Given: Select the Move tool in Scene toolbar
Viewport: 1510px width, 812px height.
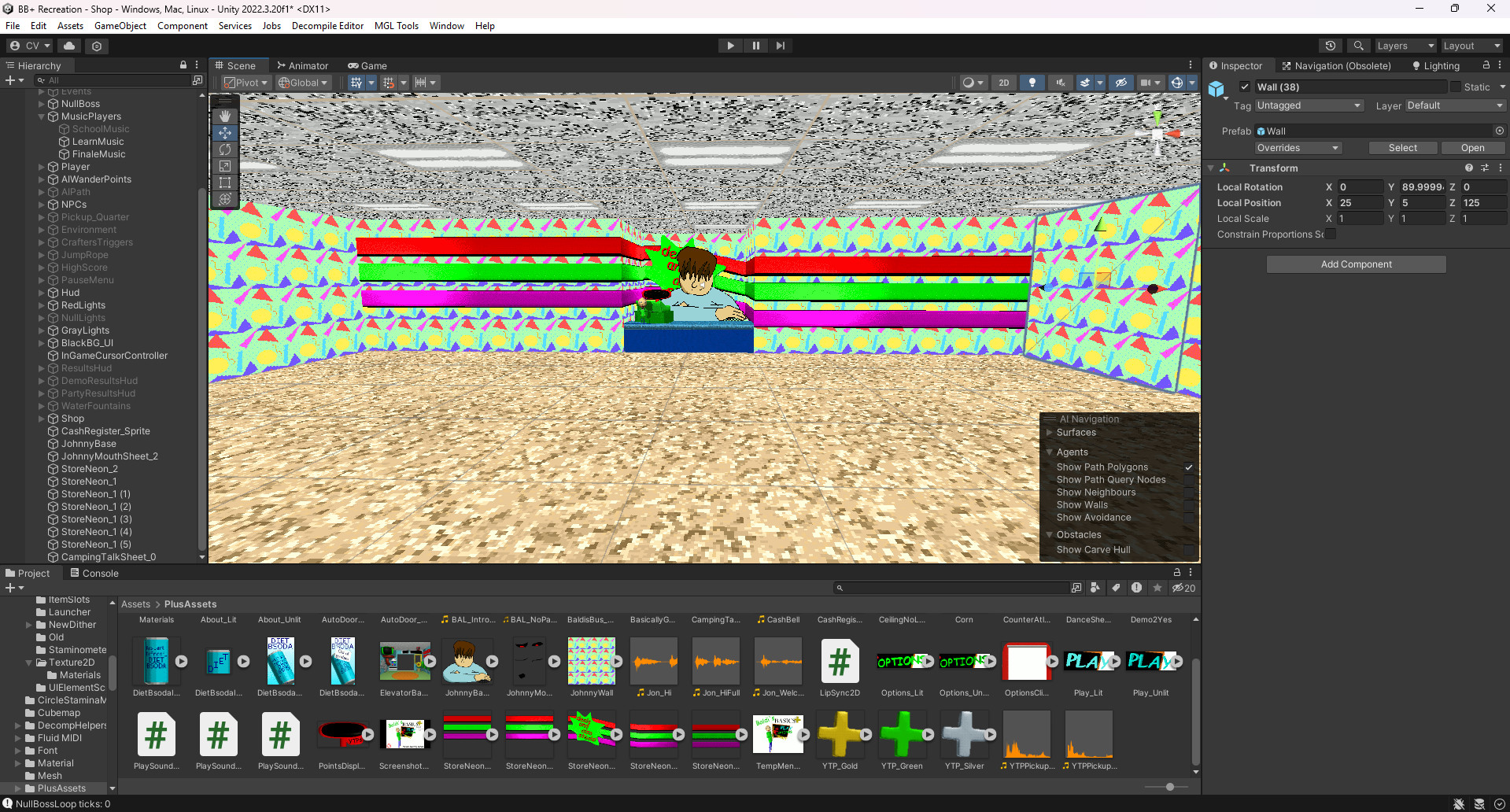Looking at the screenshot, I should 225,133.
